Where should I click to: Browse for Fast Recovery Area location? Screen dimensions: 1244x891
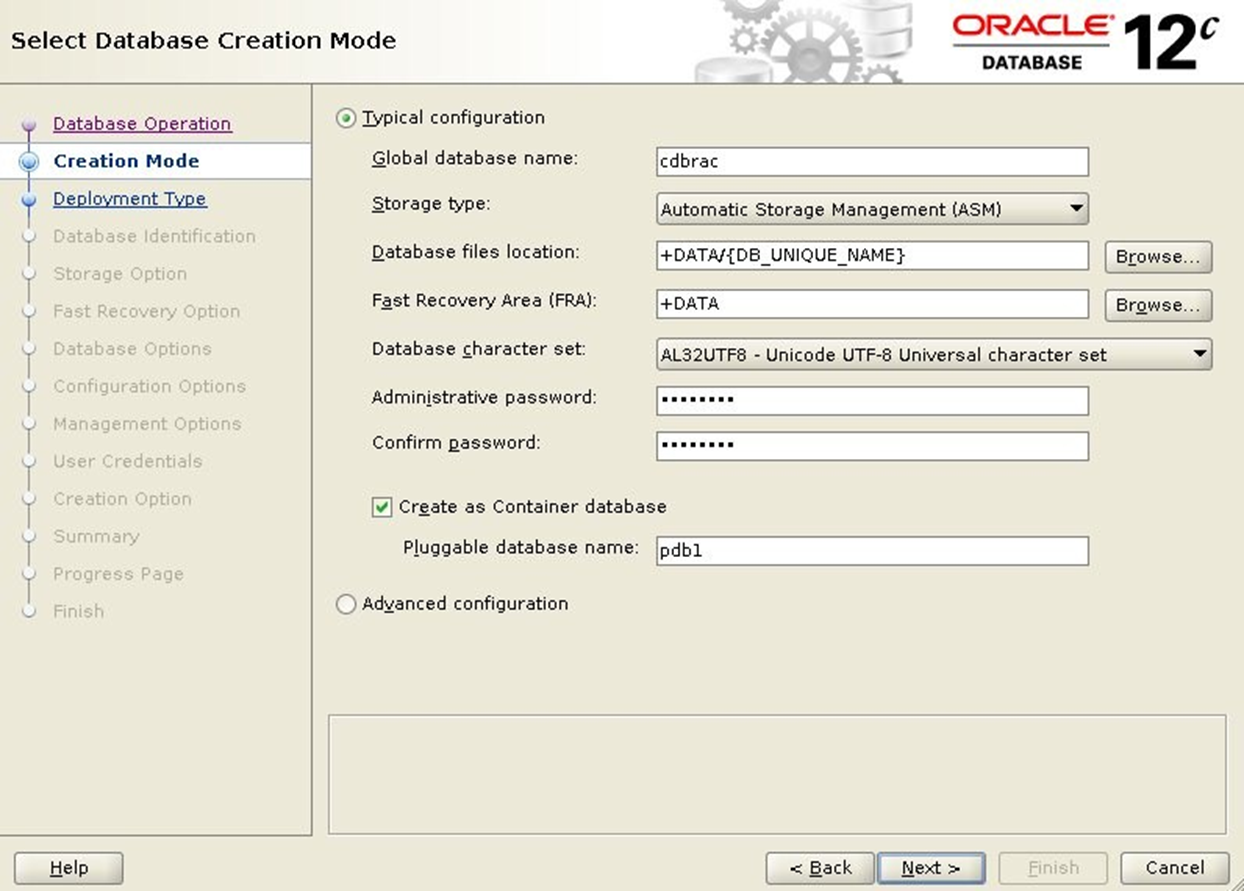[x=1158, y=305]
